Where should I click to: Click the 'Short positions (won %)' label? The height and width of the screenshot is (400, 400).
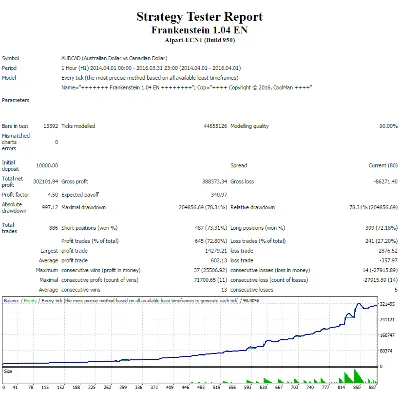(x=90, y=228)
